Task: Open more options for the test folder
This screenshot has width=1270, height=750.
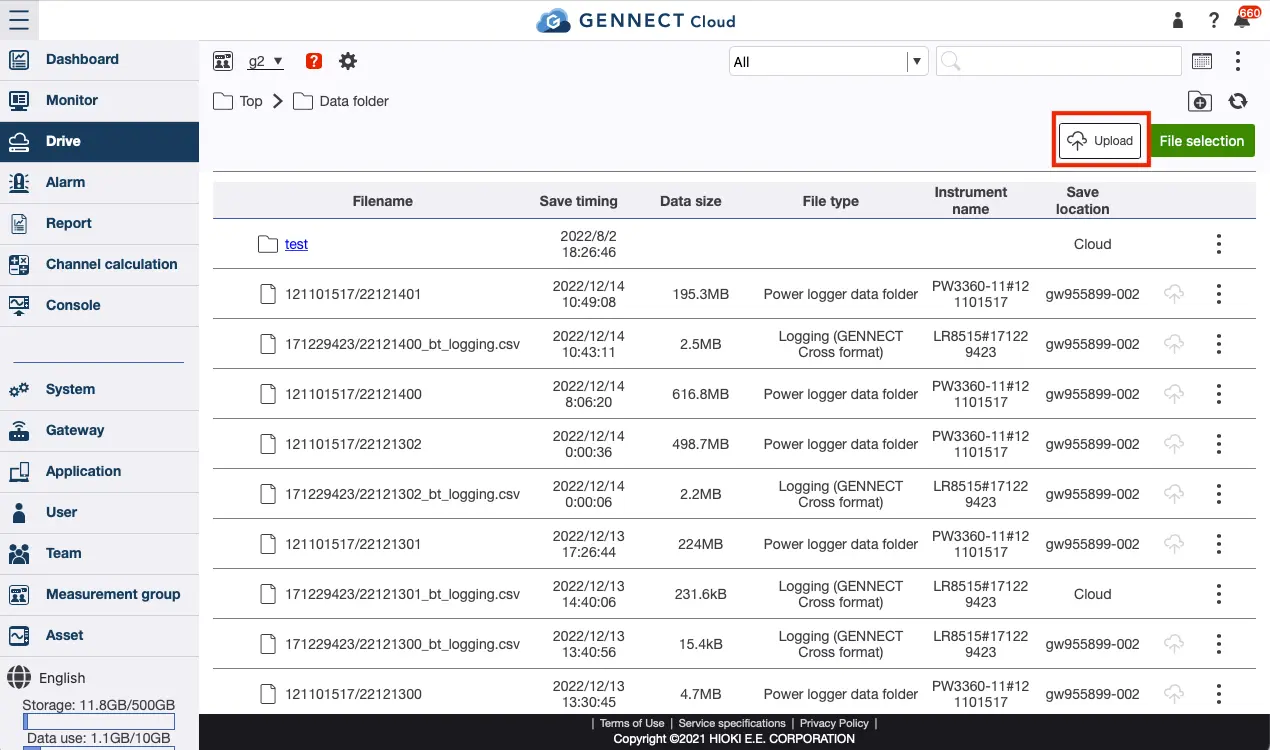Action: [x=1219, y=244]
